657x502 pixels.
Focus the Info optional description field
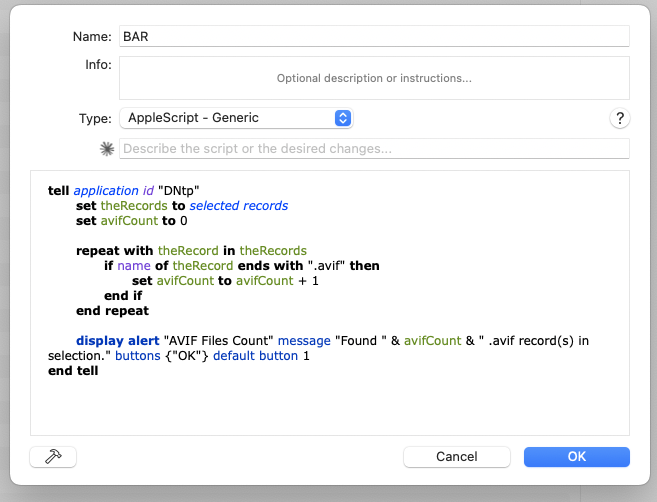point(373,77)
